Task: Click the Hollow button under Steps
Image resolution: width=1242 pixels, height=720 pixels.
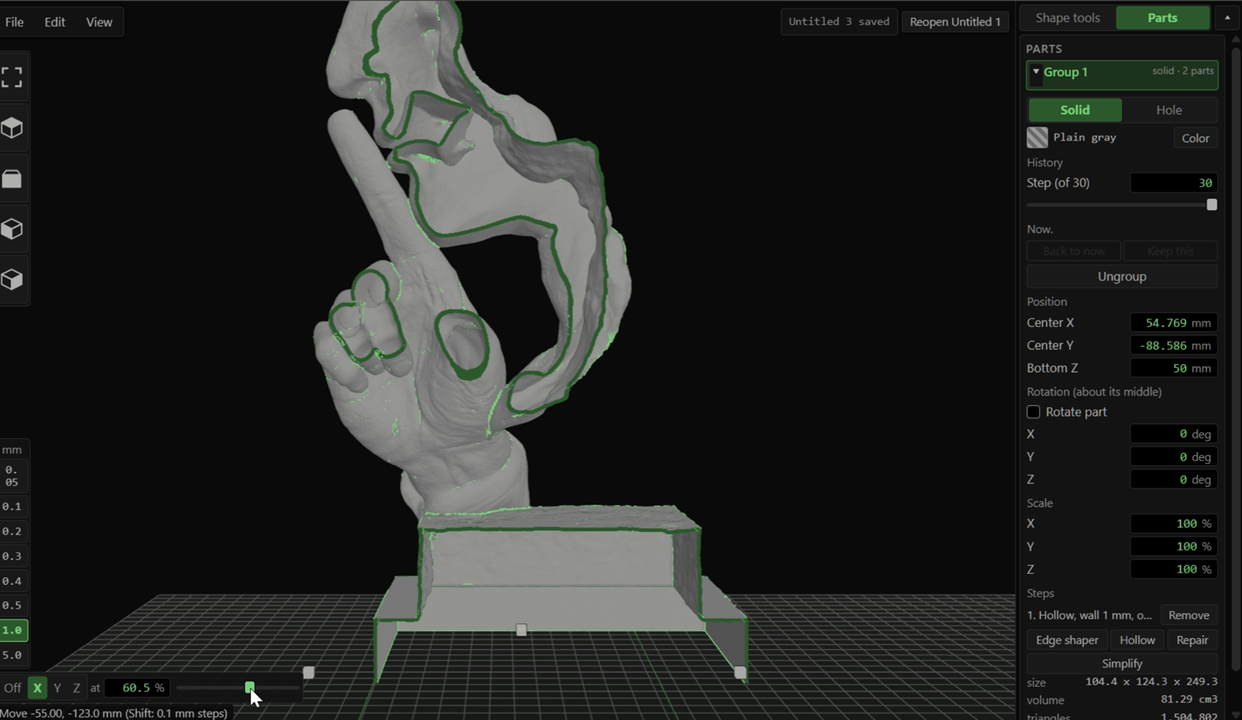Action: [1137, 640]
